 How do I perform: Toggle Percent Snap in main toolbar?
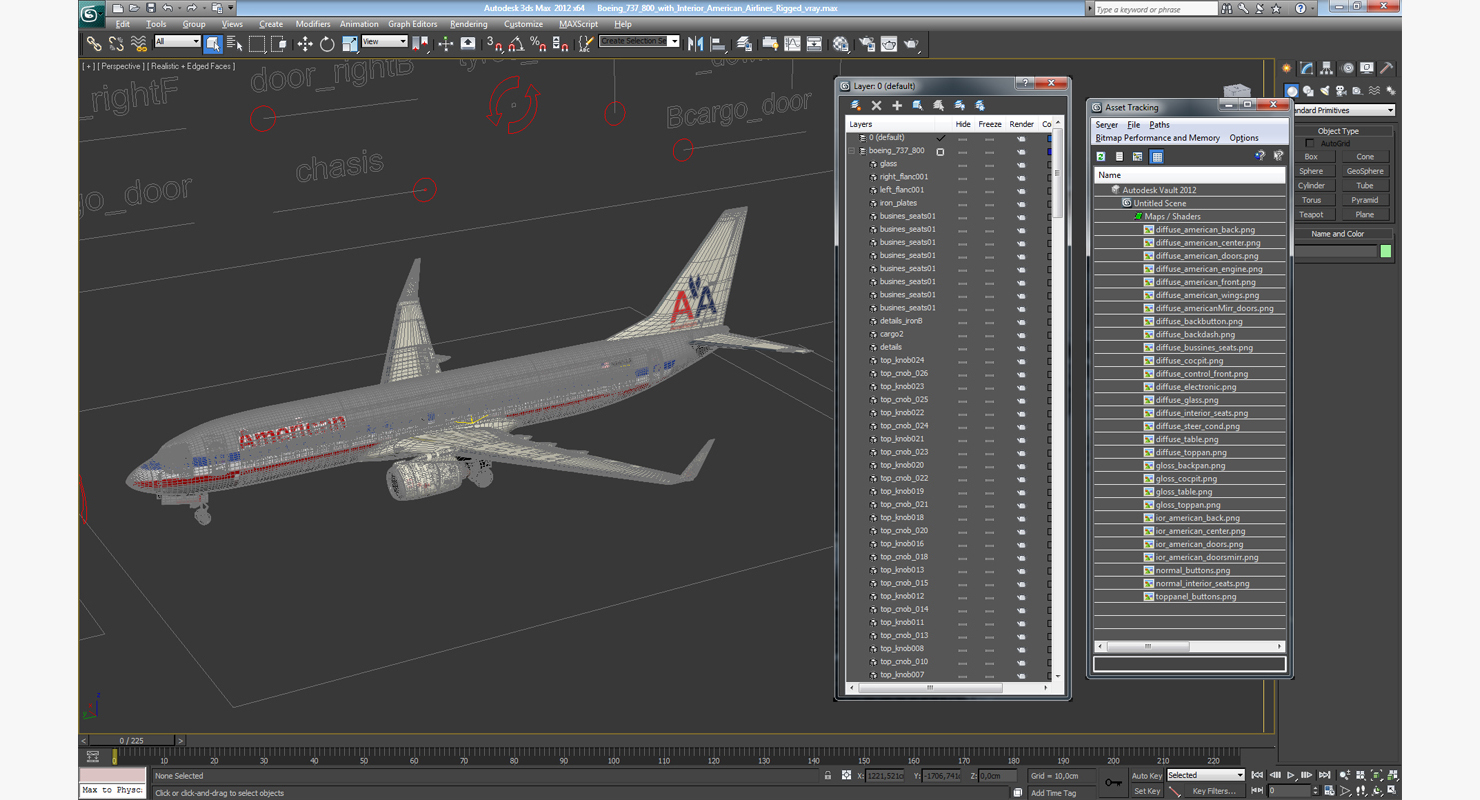[538, 44]
